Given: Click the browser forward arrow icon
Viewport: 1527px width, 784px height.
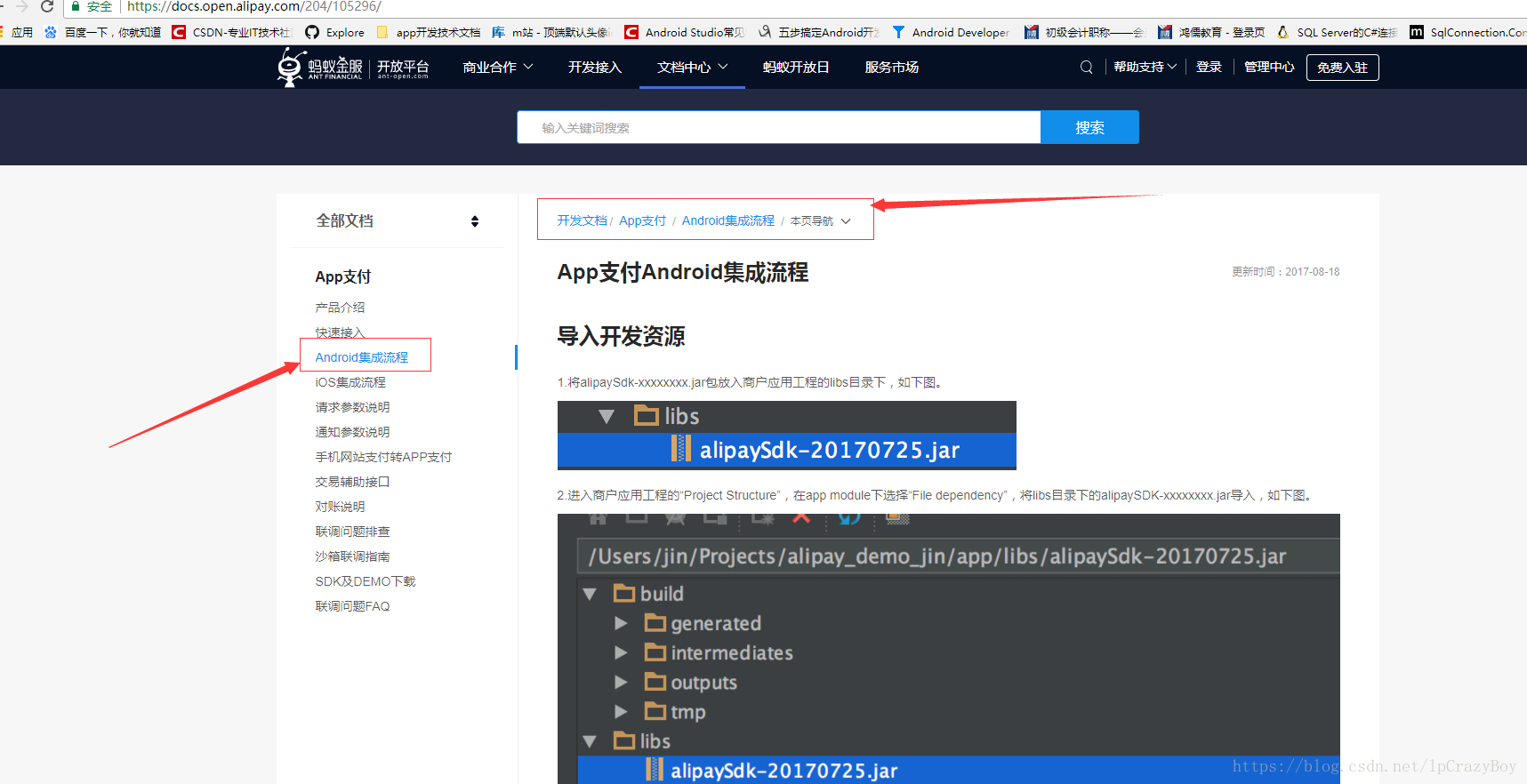Looking at the screenshot, I should pos(21,6).
